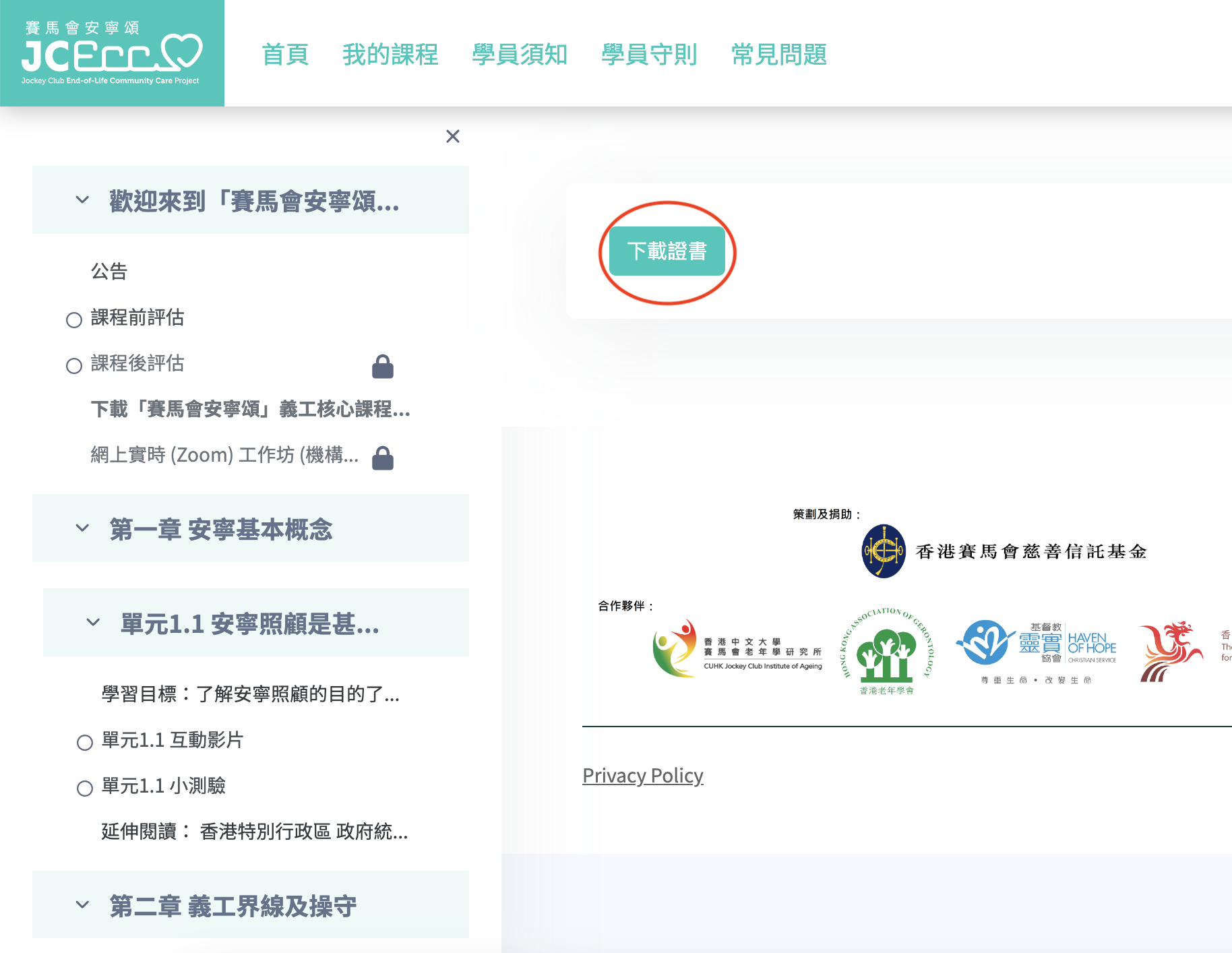This screenshot has width=1232, height=953.
Task: Collapse the 第二章 義工界線及操守 chapter
Action: tap(82, 905)
